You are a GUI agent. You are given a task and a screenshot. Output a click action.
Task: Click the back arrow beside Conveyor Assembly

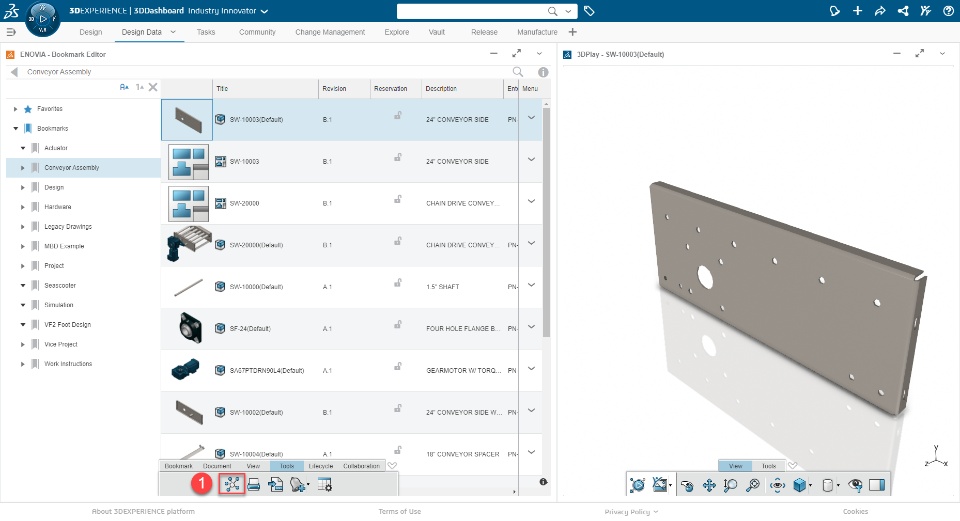click(13, 72)
